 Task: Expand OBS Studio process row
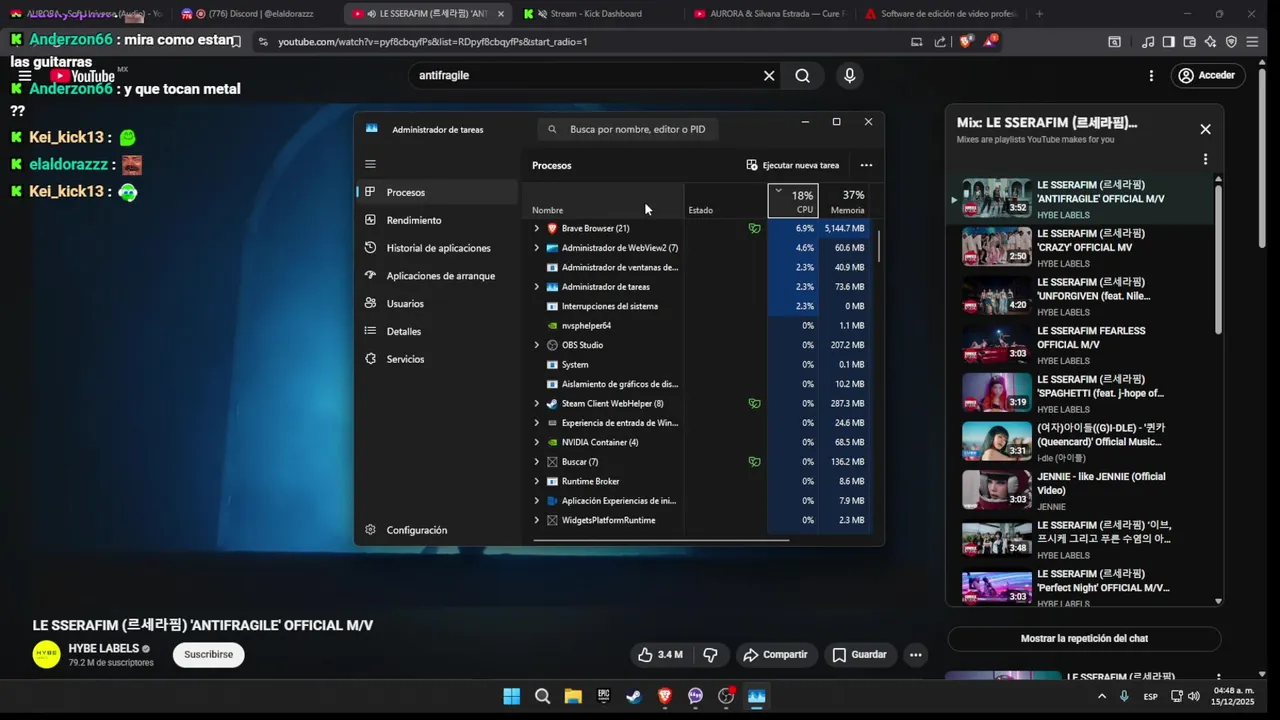click(x=536, y=345)
